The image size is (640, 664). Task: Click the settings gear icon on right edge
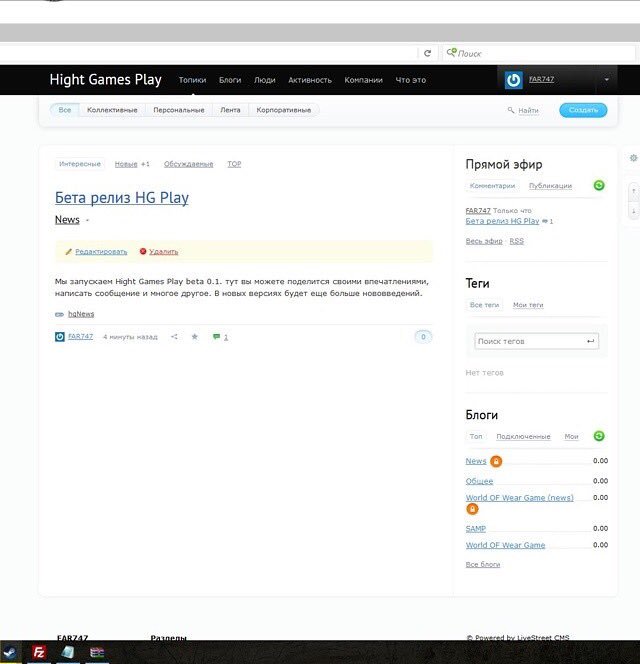(x=633, y=158)
